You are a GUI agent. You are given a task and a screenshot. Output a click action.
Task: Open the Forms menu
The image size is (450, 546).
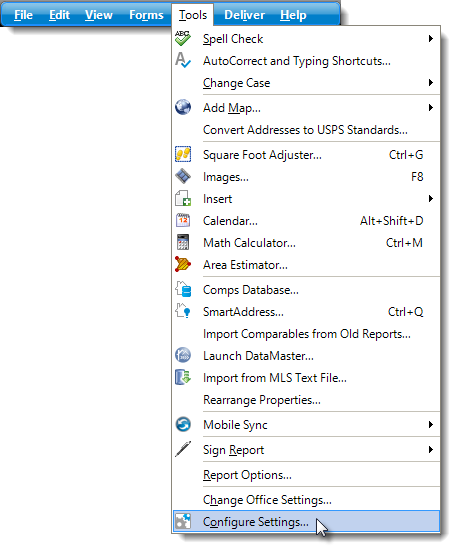(146, 15)
